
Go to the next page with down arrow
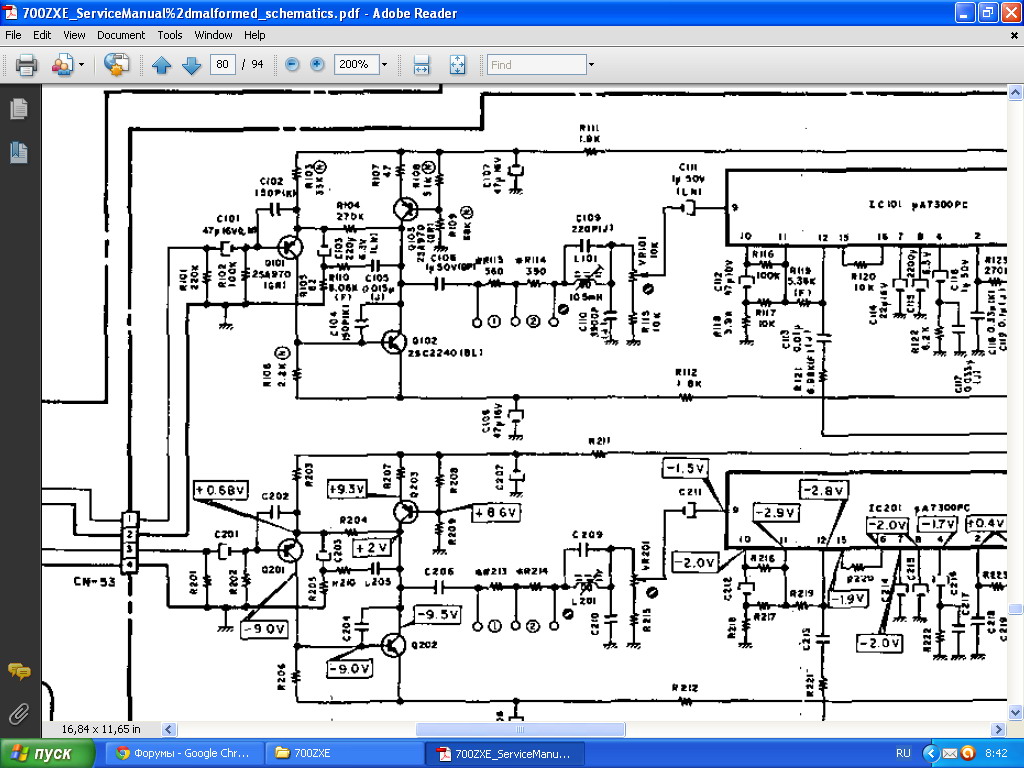coord(191,65)
